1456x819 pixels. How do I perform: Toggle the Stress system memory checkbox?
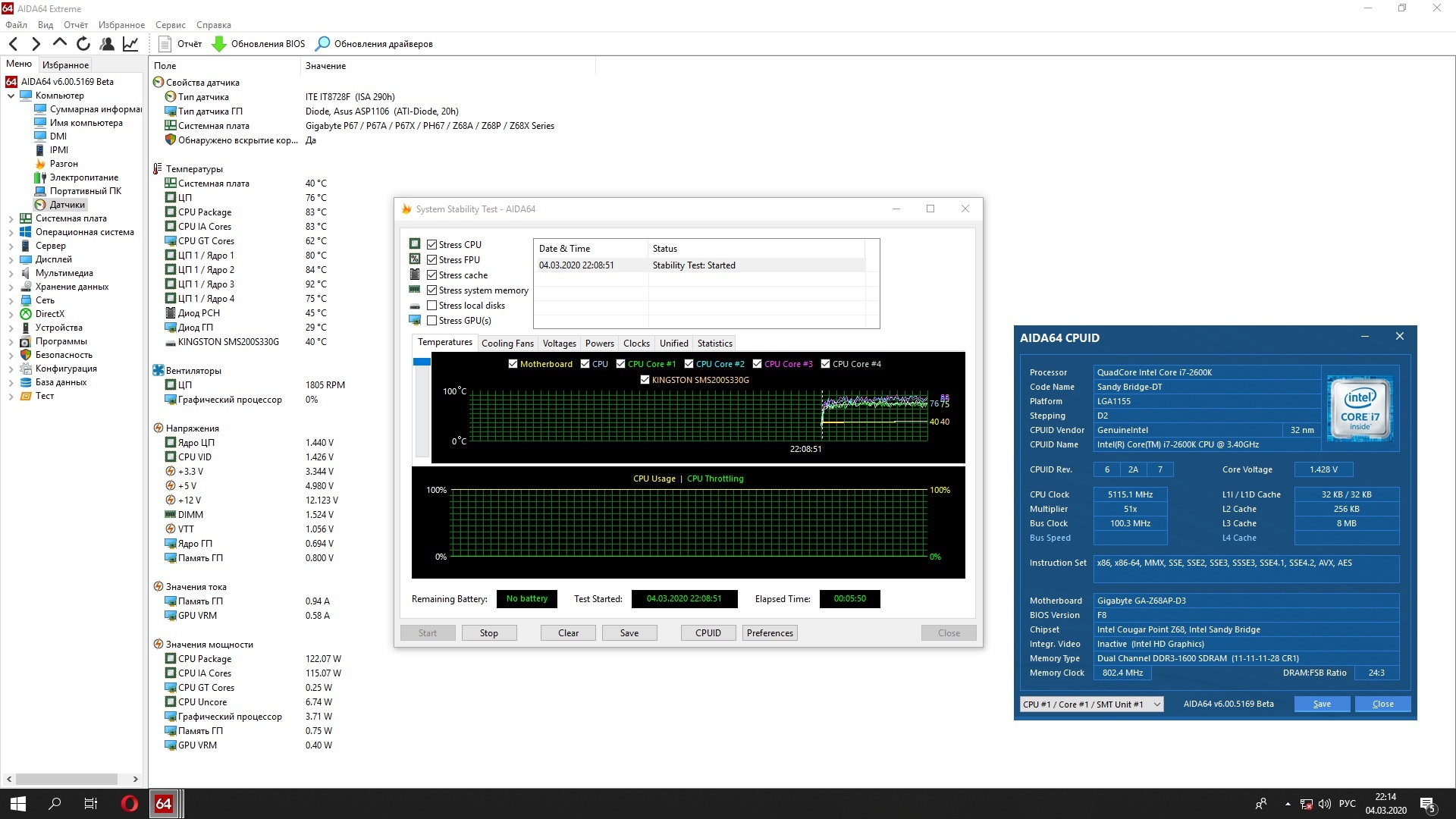coord(431,290)
